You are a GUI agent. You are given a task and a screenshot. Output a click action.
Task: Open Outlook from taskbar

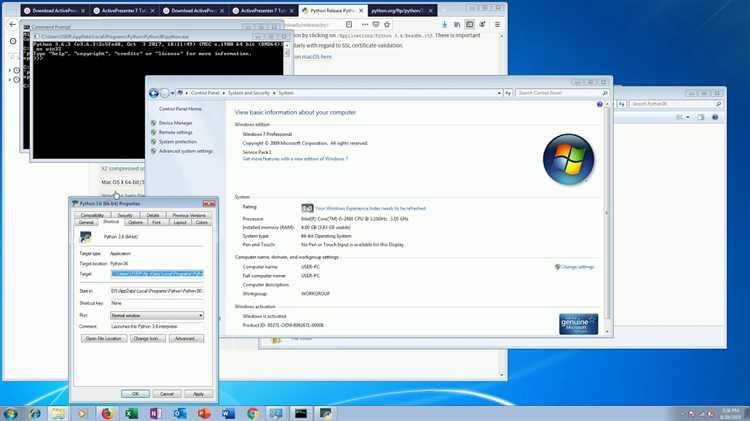click(180, 413)
